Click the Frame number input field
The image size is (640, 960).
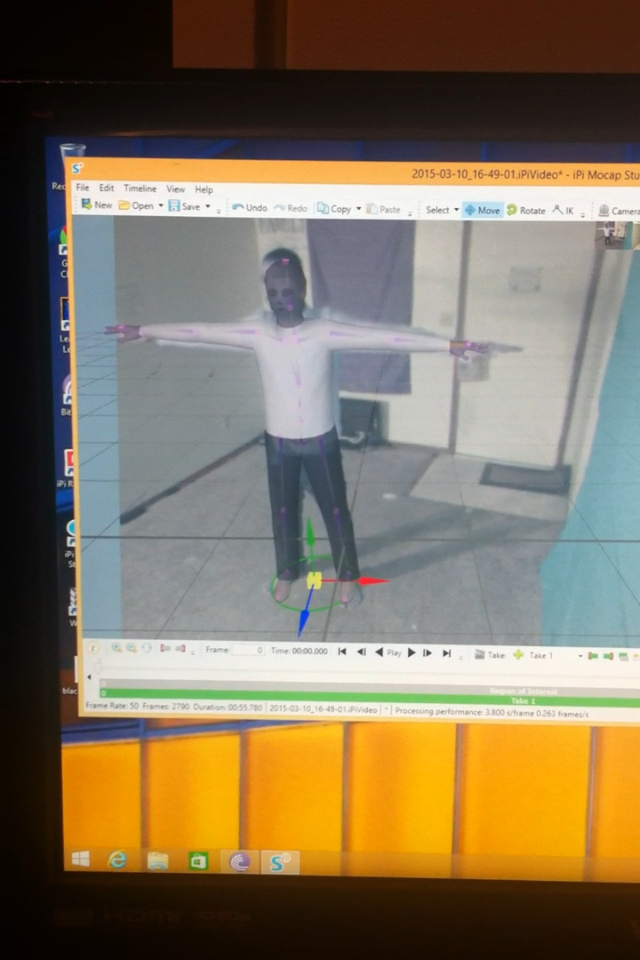(x=247, y=650)
